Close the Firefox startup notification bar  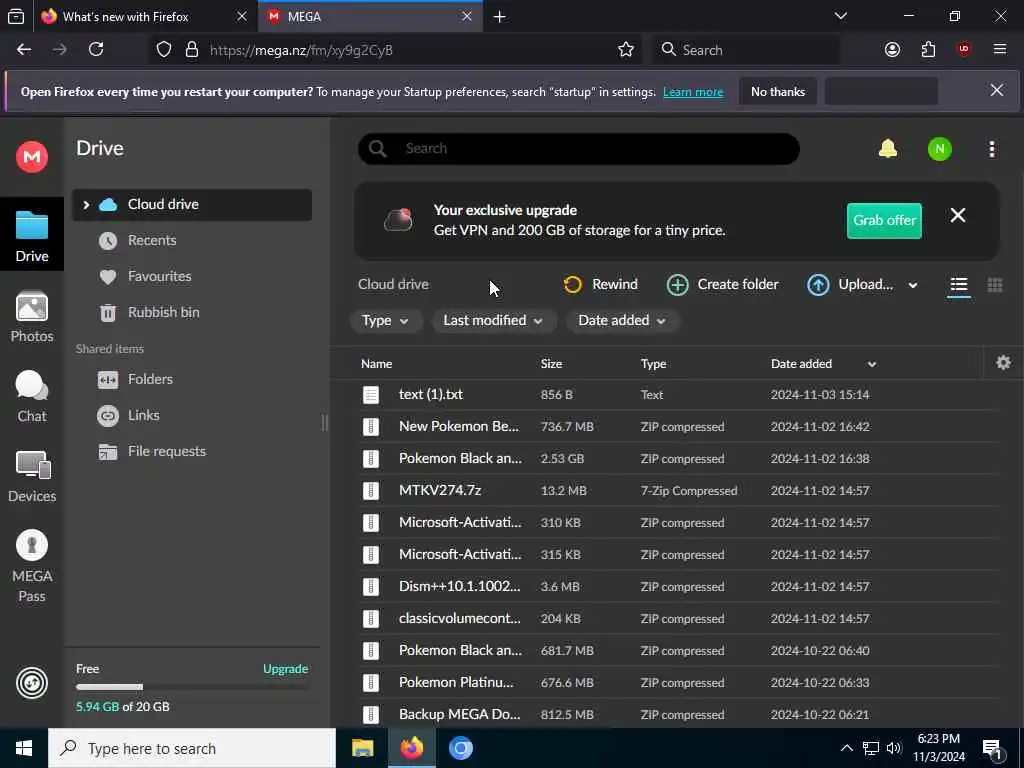[996, 90]
